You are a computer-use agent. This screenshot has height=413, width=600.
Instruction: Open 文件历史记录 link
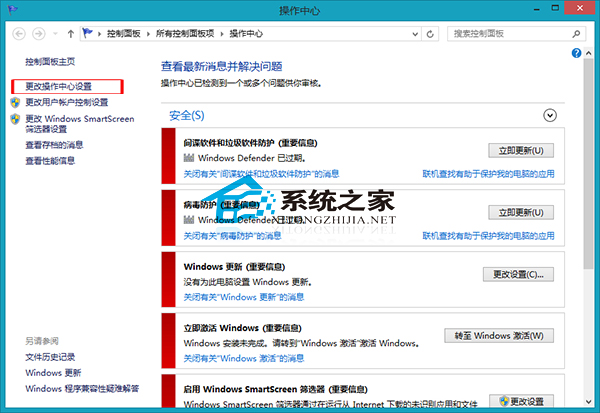point(50,357)
